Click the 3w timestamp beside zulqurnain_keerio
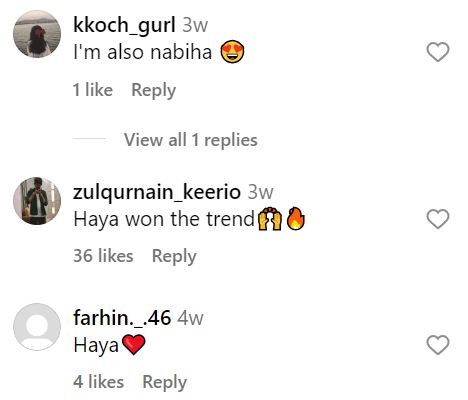 click(x=260, y=193)
